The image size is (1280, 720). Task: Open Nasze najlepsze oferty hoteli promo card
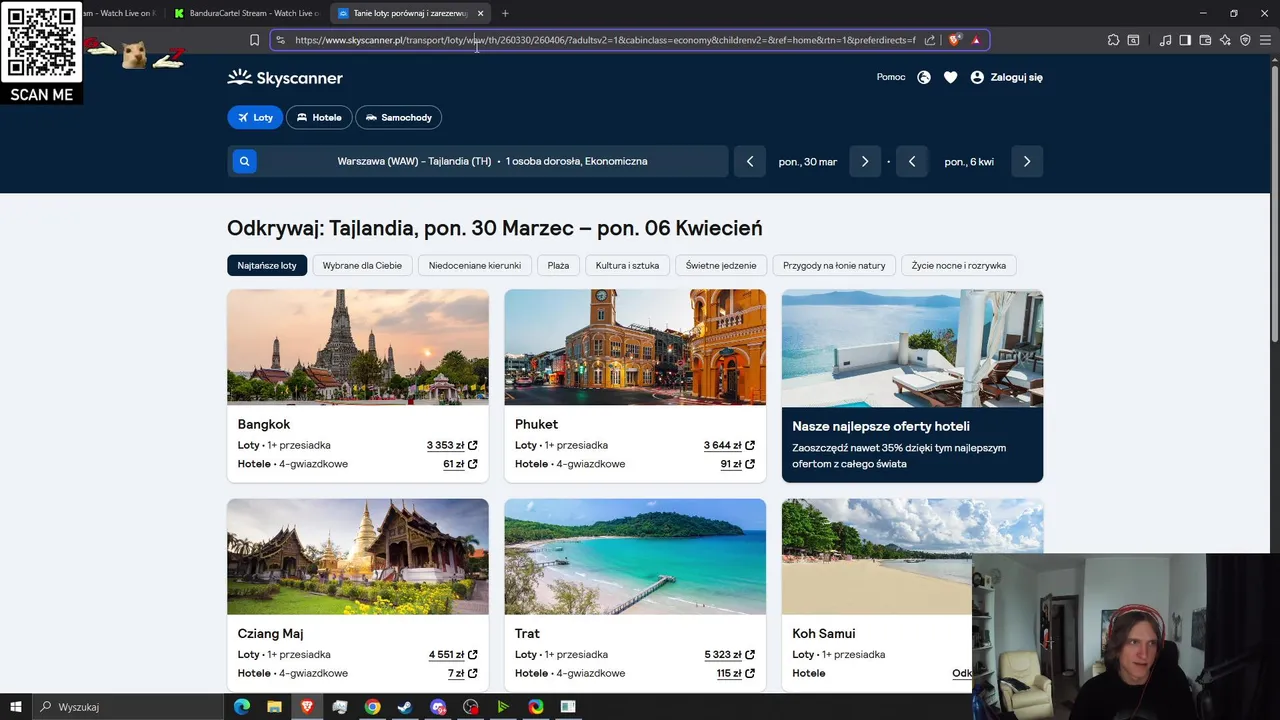pos(912,386)
